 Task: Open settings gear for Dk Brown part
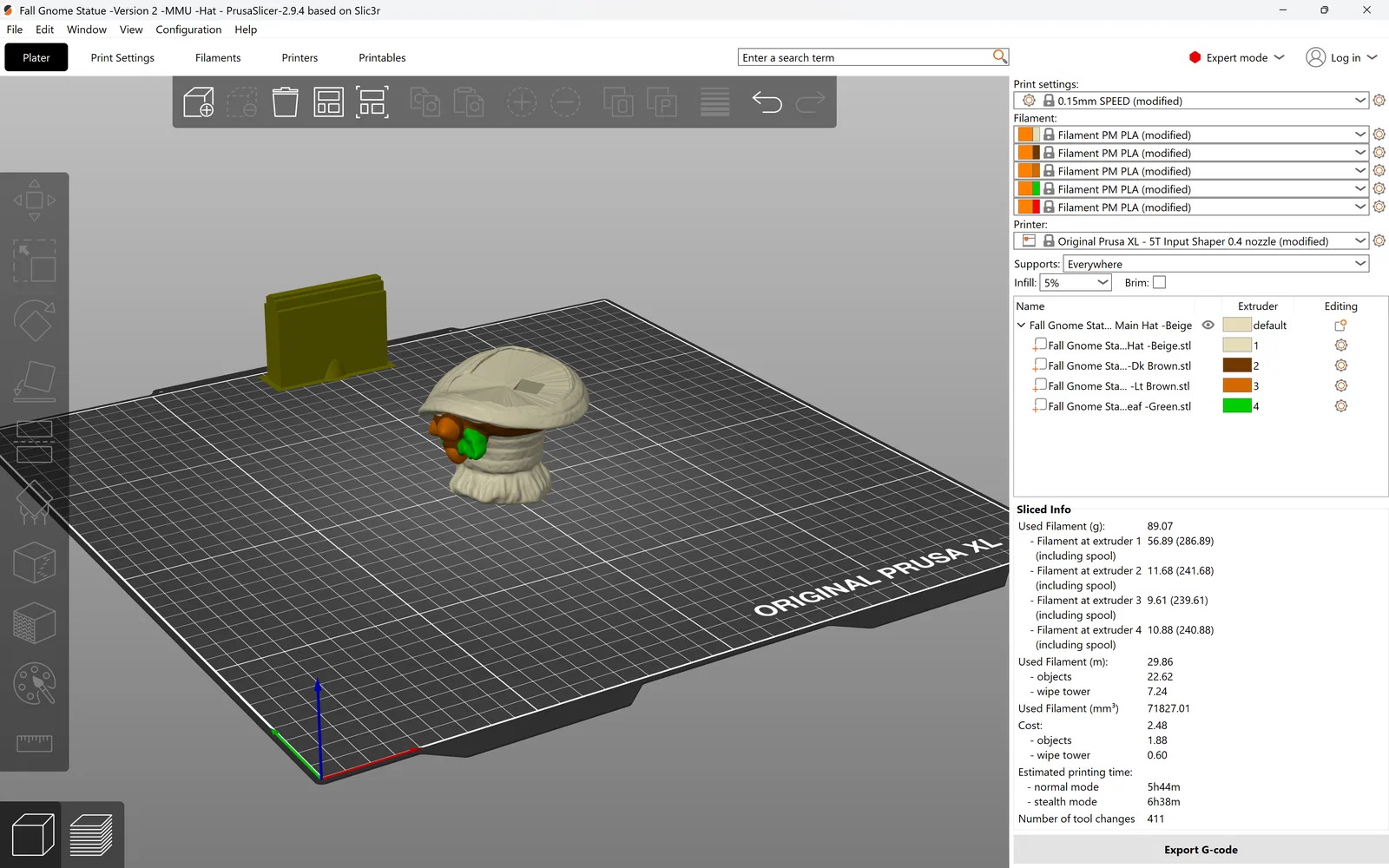(1341, 365)
